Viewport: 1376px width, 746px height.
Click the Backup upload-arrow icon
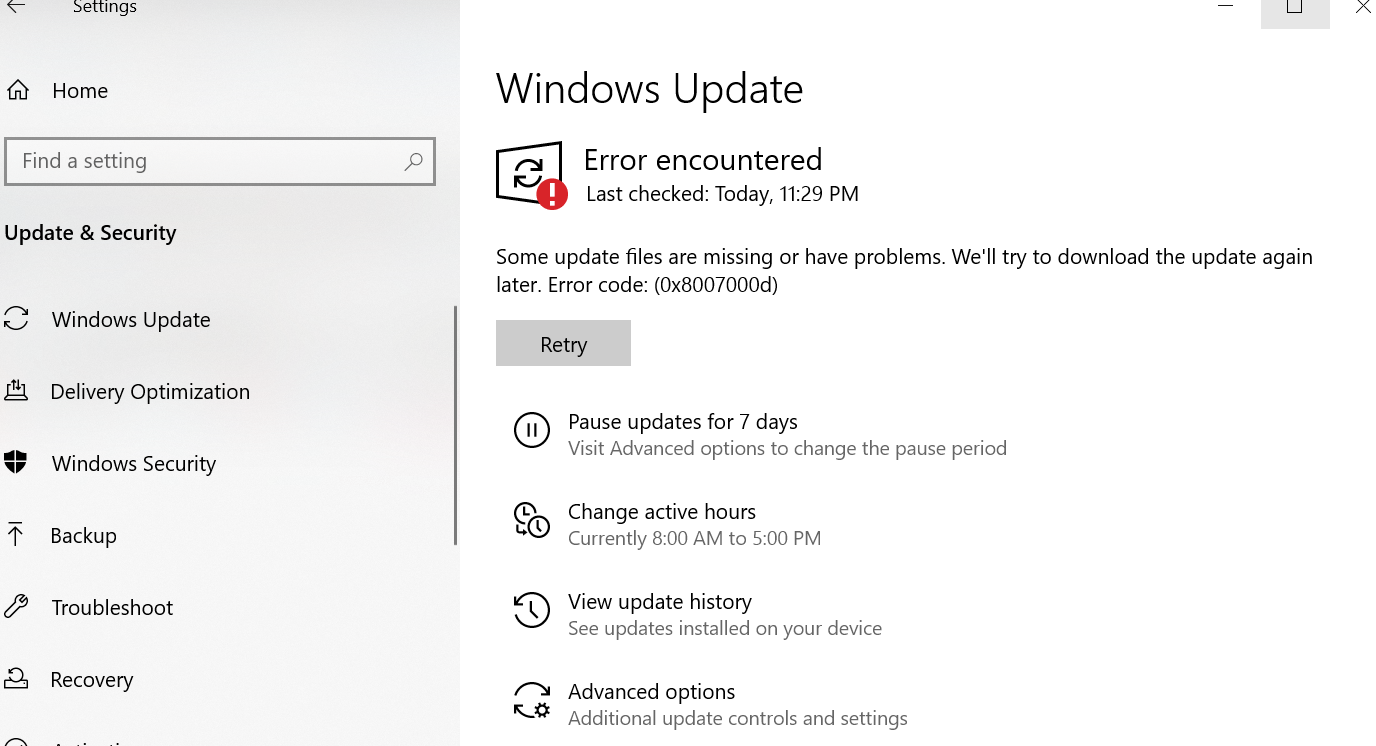tap(17, 534)
